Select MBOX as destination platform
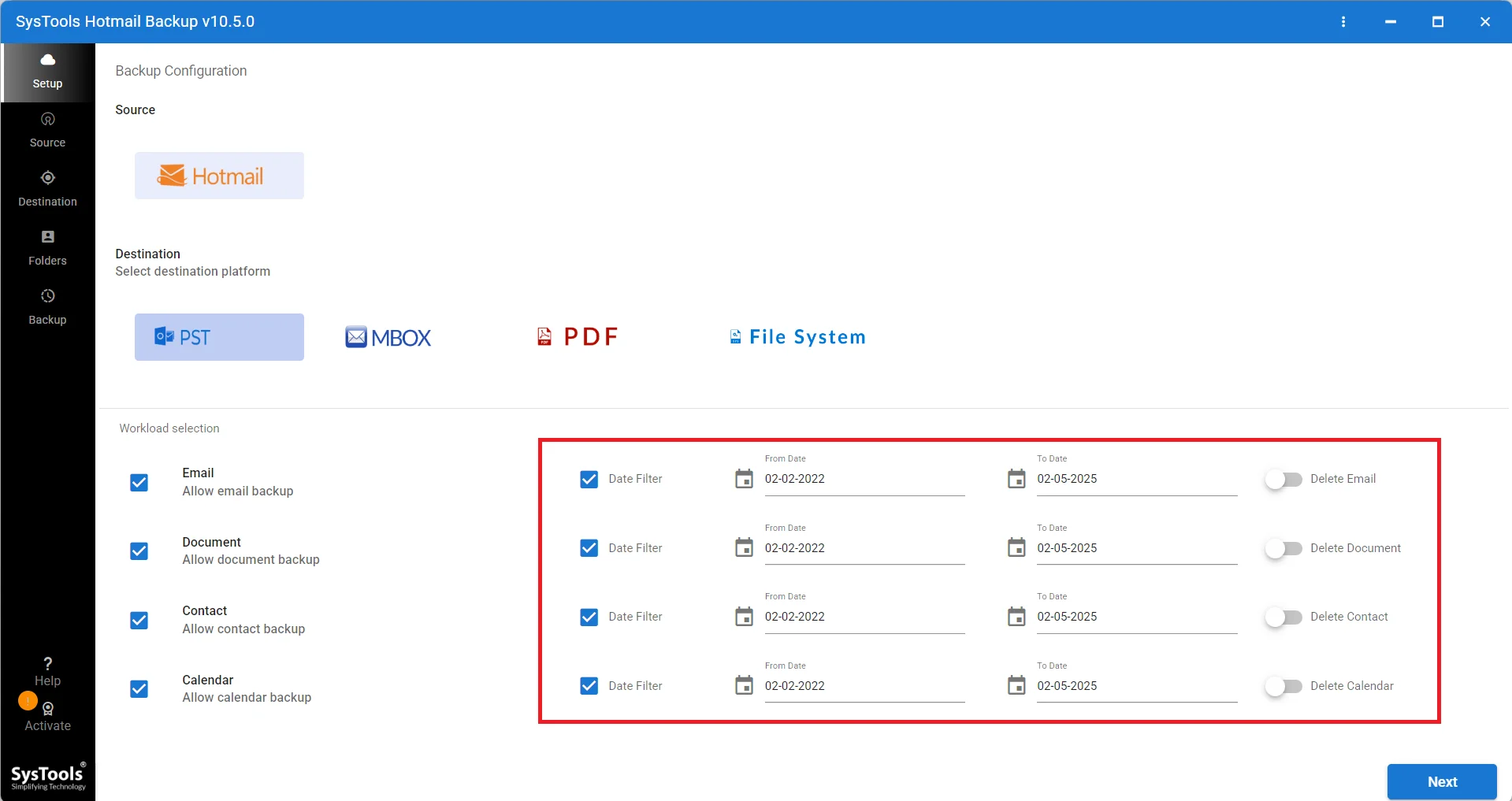 point(388,337)
